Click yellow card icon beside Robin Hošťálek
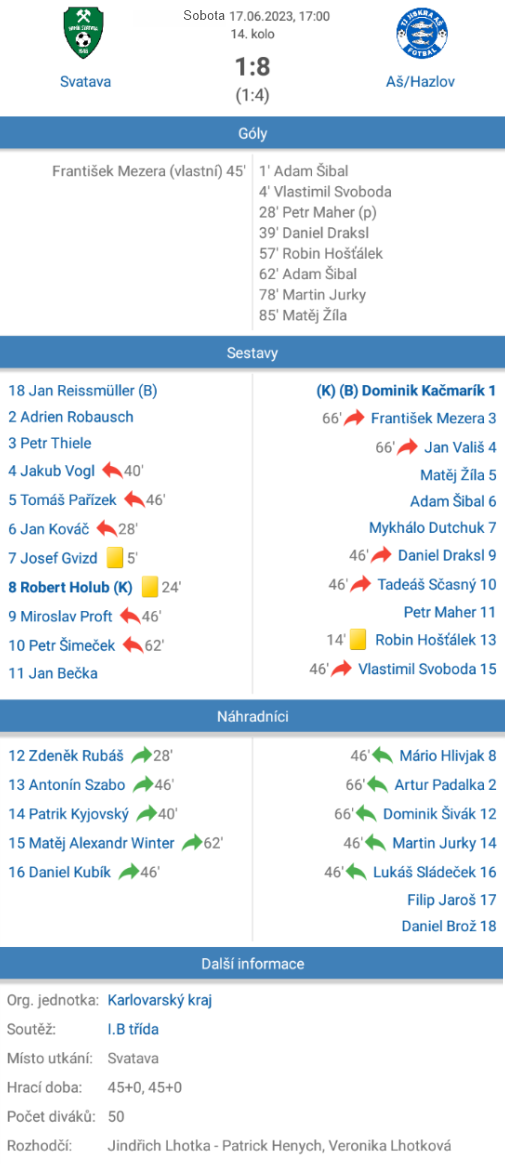The height and width of the screenshot is (1164, 505). 358,639
